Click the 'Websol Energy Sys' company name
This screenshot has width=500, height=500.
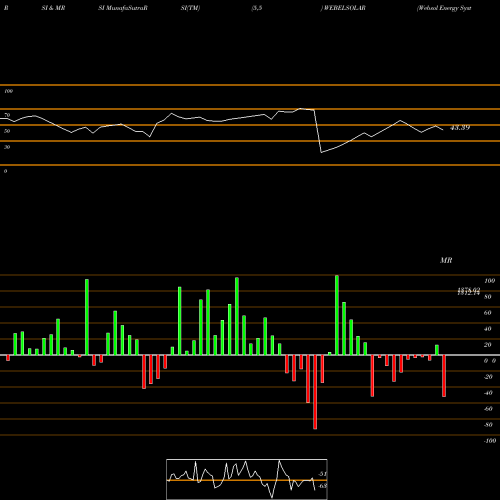(x=444, y=8)
